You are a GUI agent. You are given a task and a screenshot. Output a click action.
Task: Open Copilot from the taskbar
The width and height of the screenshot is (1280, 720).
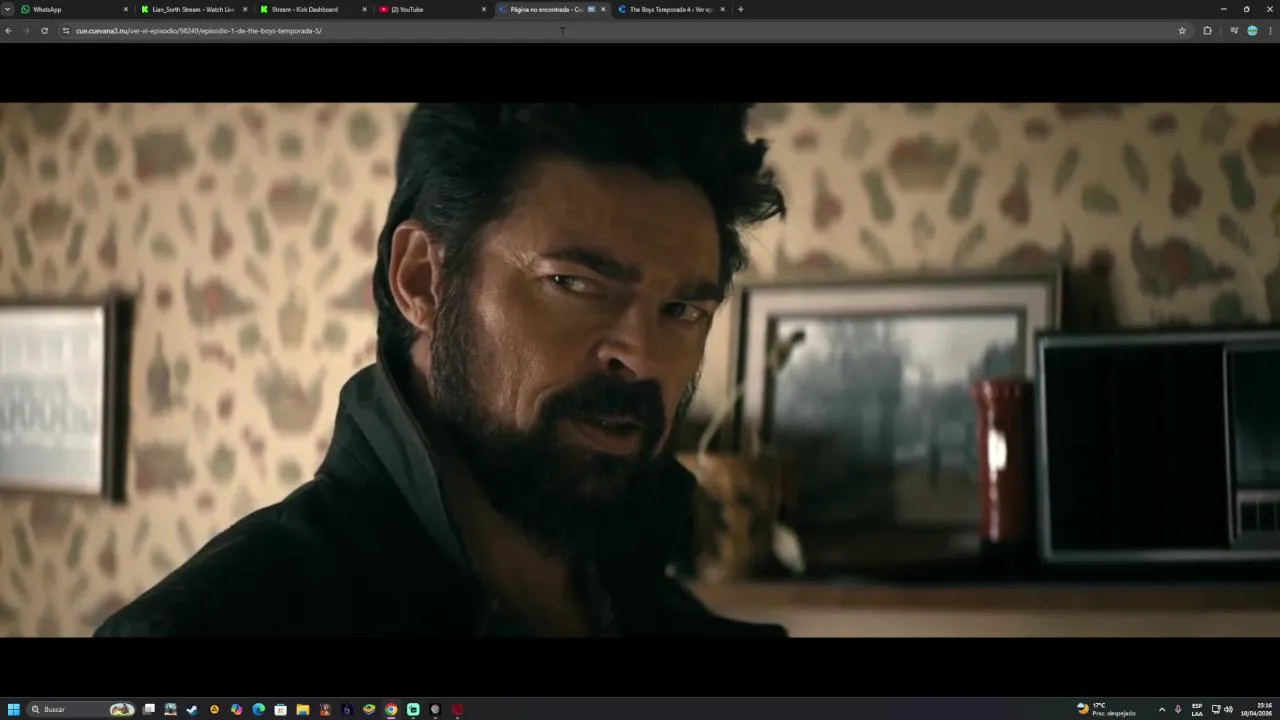tap(236, 709)
